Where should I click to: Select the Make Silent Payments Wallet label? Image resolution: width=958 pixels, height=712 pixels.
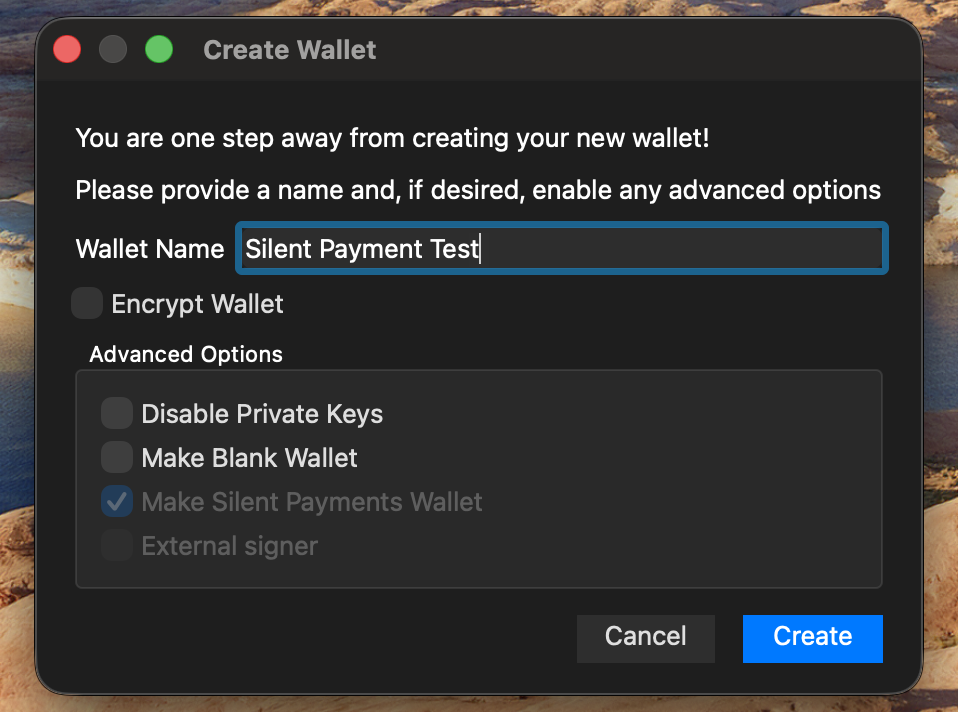[x=311, y=502]
